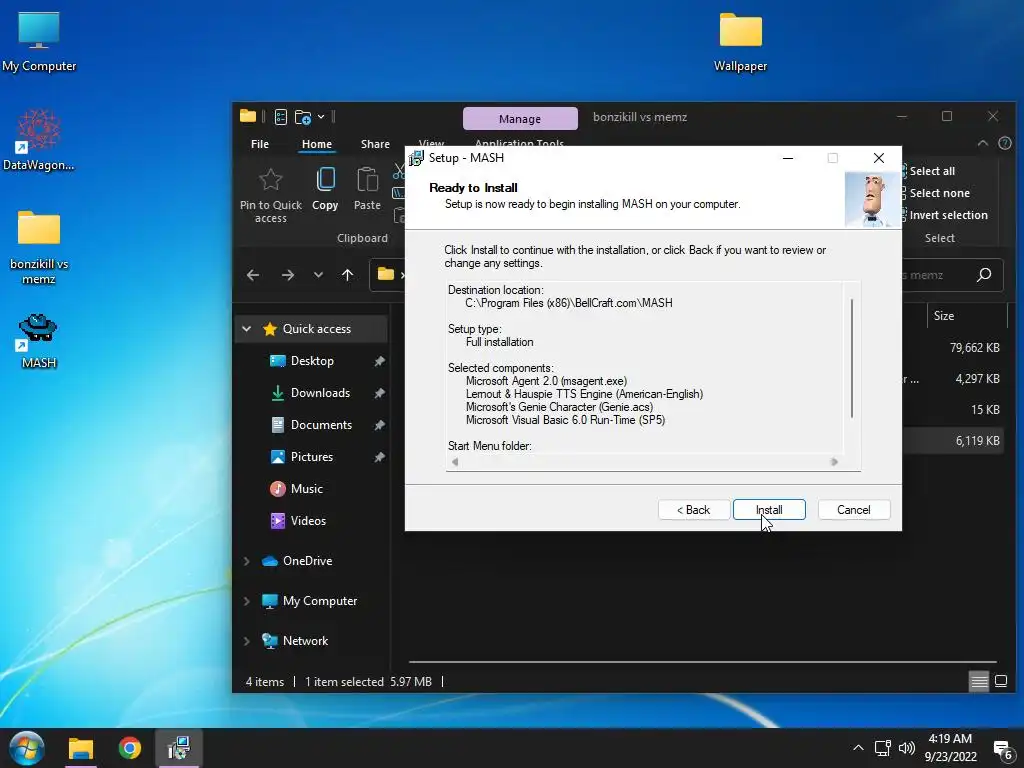The height and width of the screenshot is (768, 1024).
Task: Switch to the Share ribbon tab
Action: click(375, 144)
